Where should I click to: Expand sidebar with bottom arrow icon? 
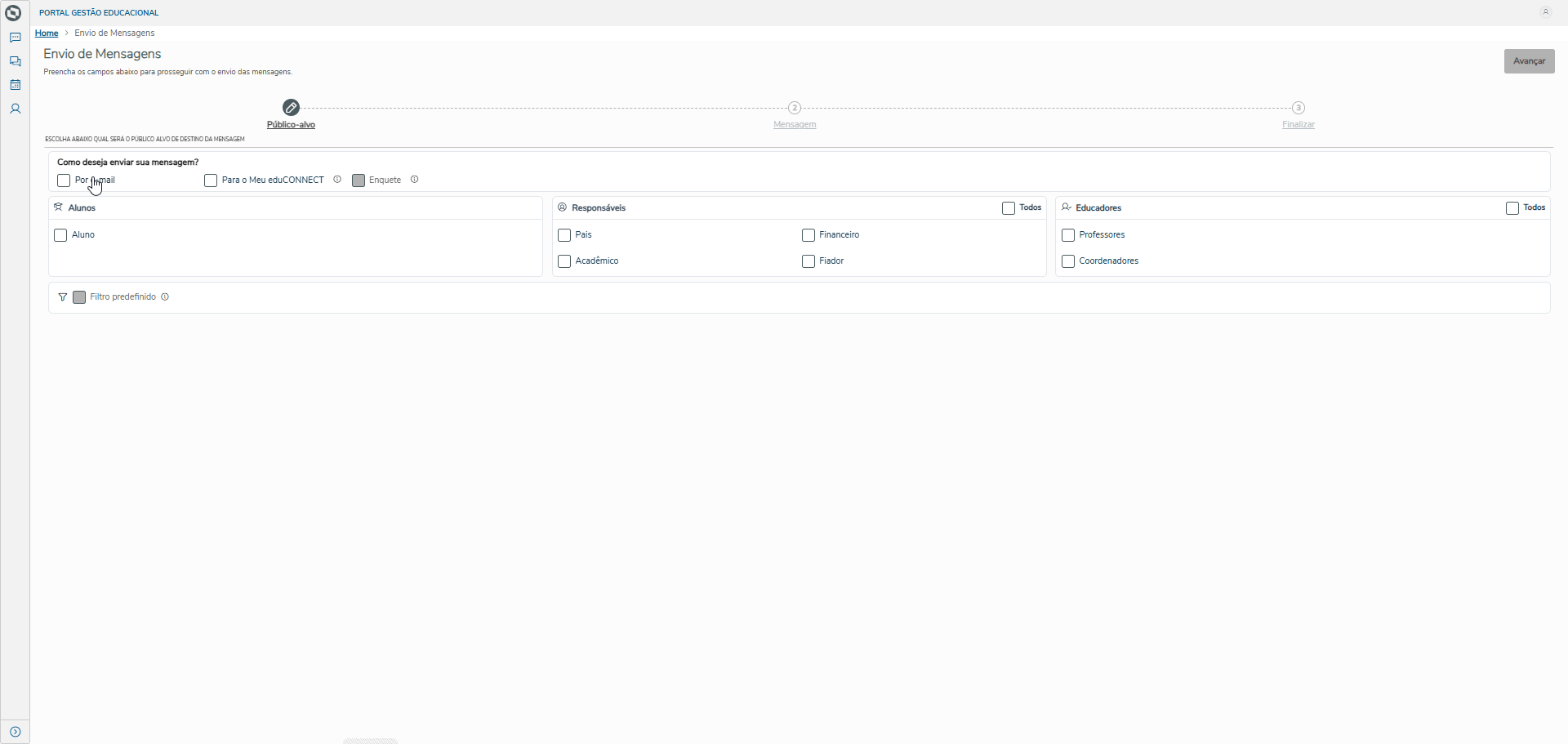pos(15,732)
